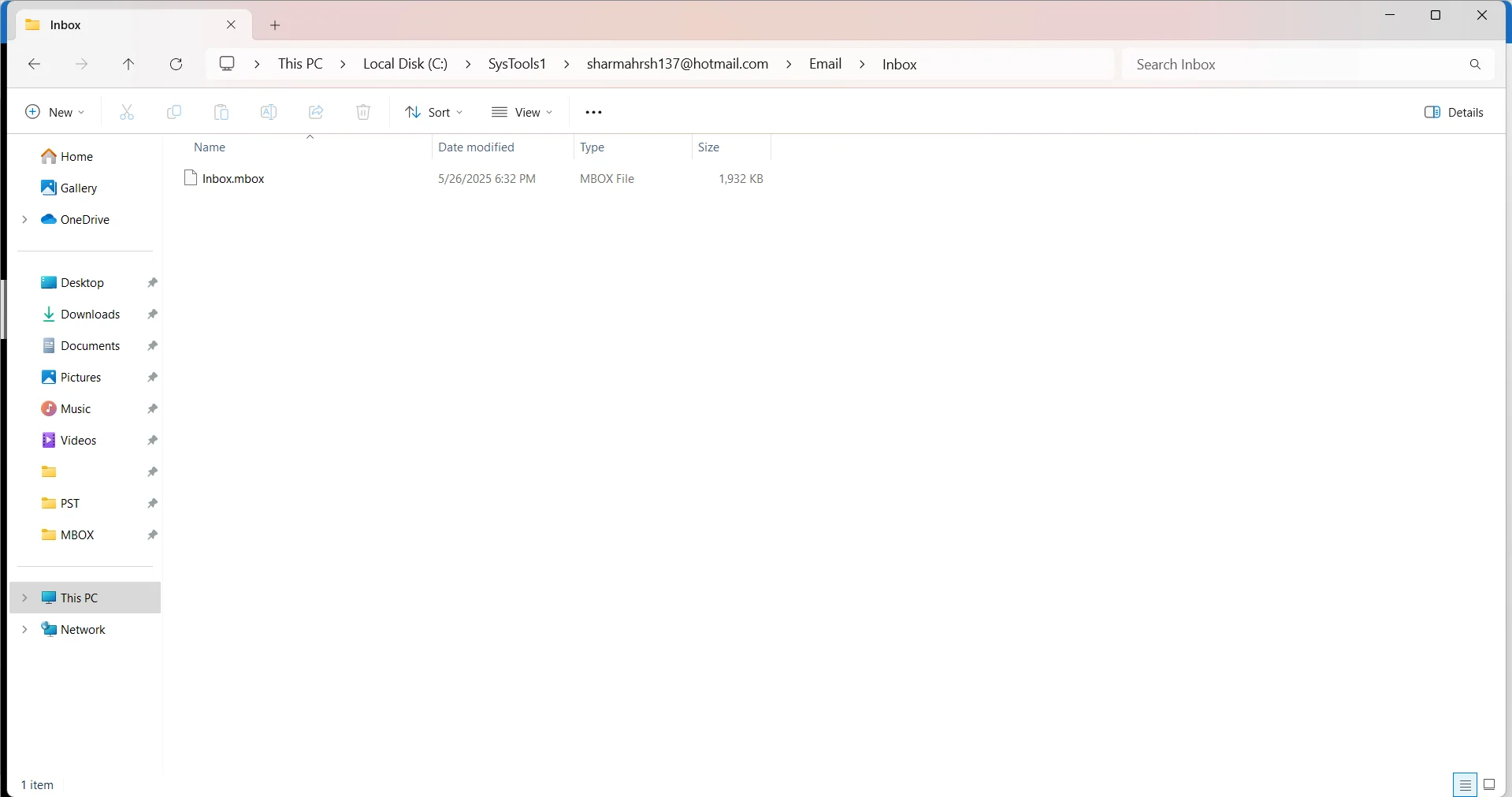Click the Delete trash icon

[363, 112]
